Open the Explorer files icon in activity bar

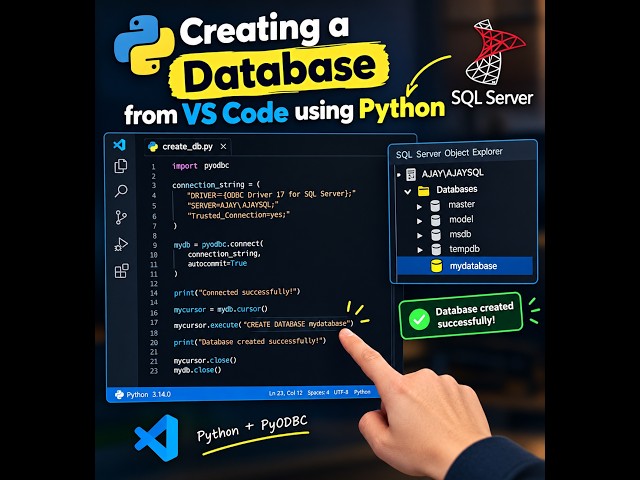coord(121,166)
